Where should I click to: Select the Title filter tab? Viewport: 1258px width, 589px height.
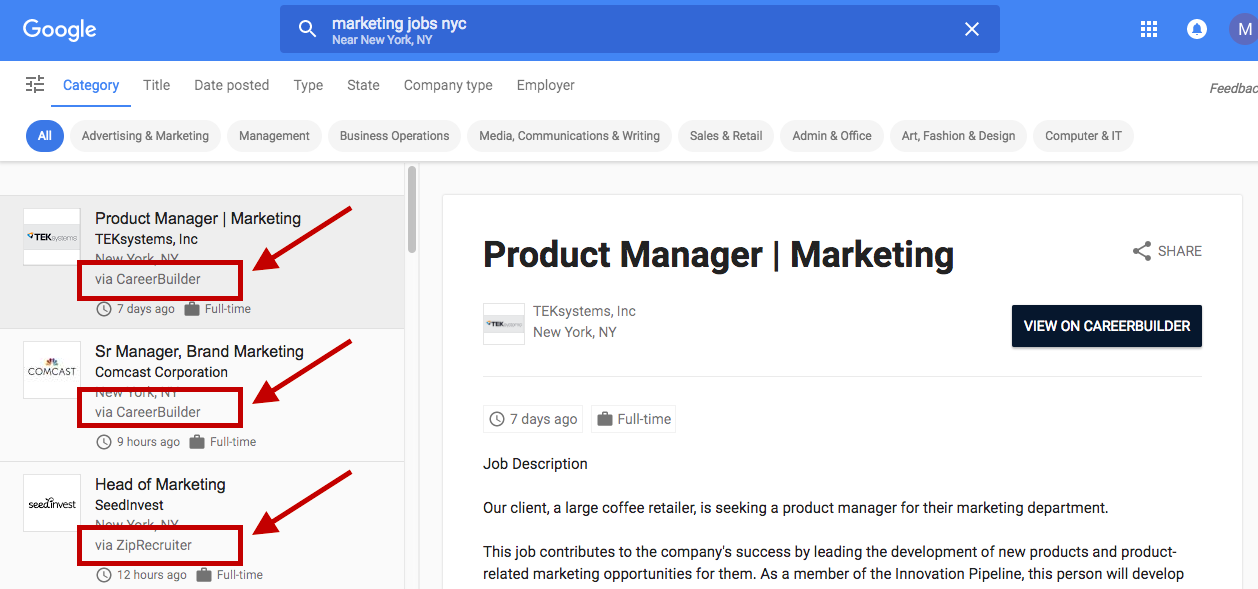click(156, 85)
